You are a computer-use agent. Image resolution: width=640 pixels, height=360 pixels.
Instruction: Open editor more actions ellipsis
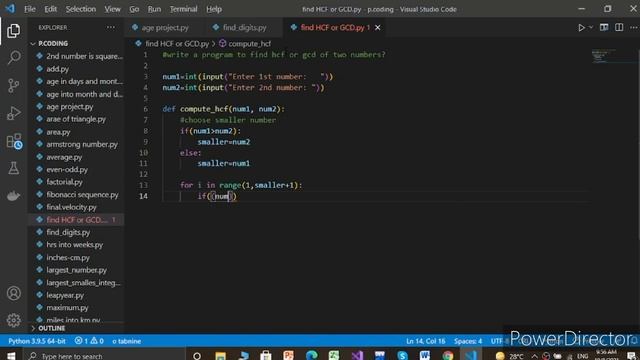point(633,27)
